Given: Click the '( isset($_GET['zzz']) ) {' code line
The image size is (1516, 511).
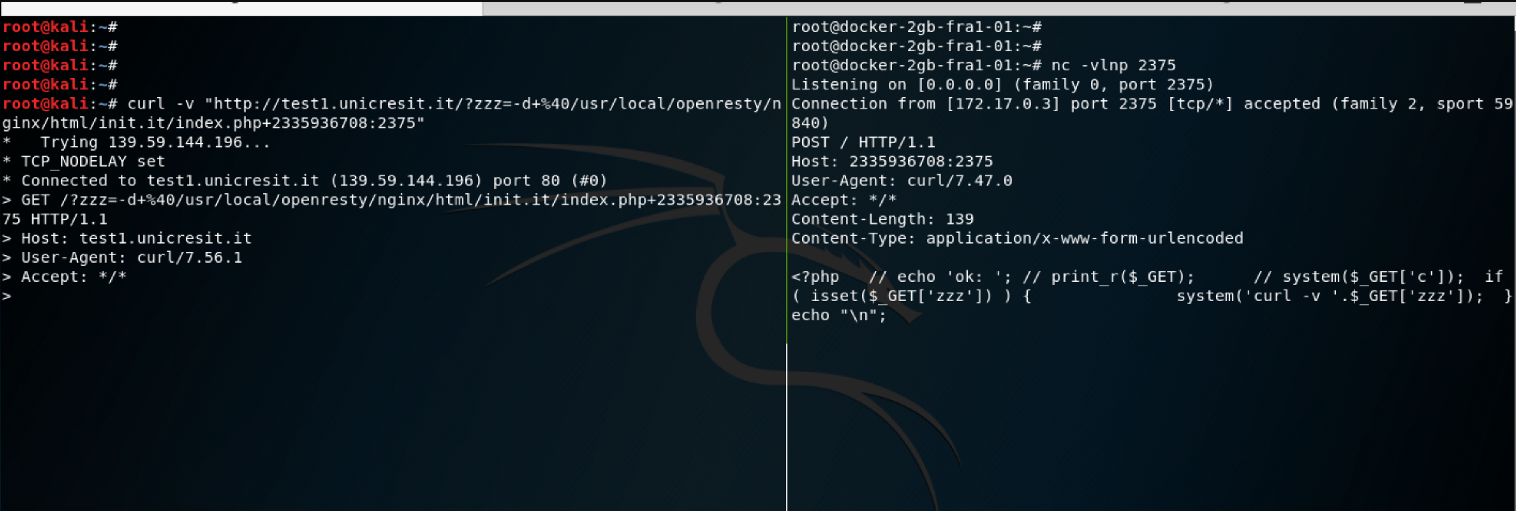Looking at the screenshot, I should pyautogui.click(x=1151, y=296).
